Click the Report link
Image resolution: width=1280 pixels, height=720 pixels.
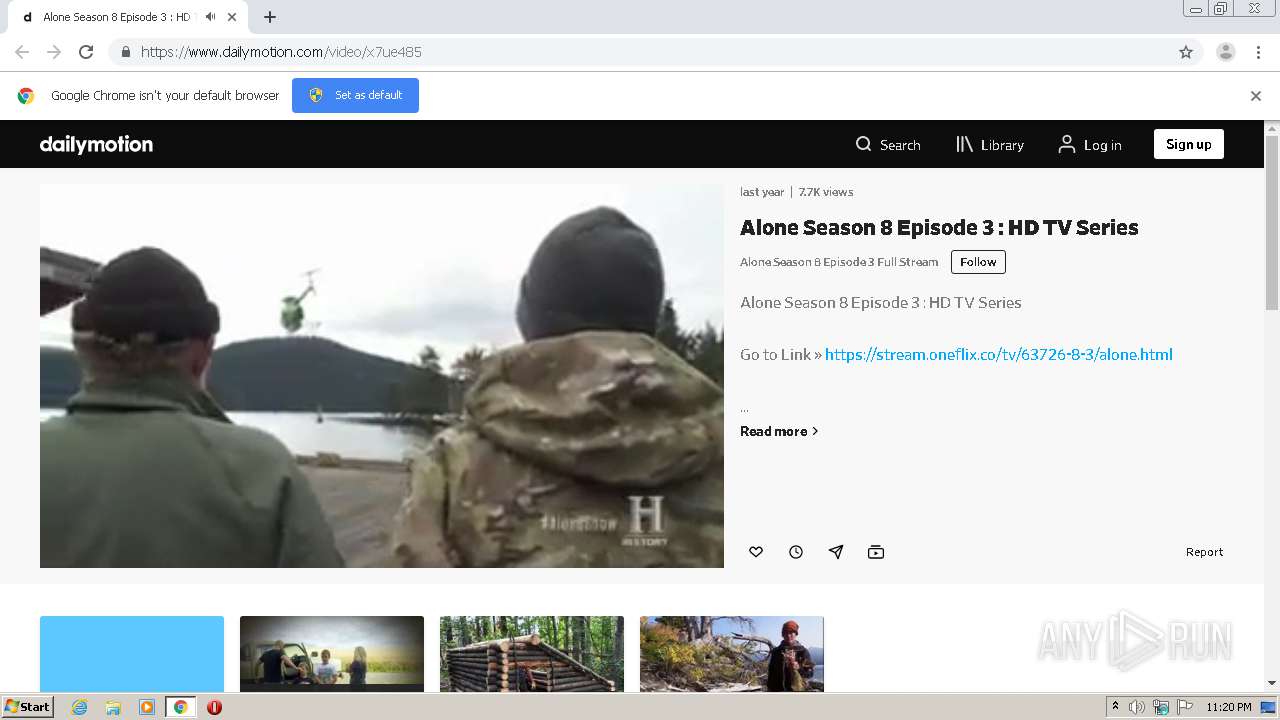click(x=1204, y=552)
